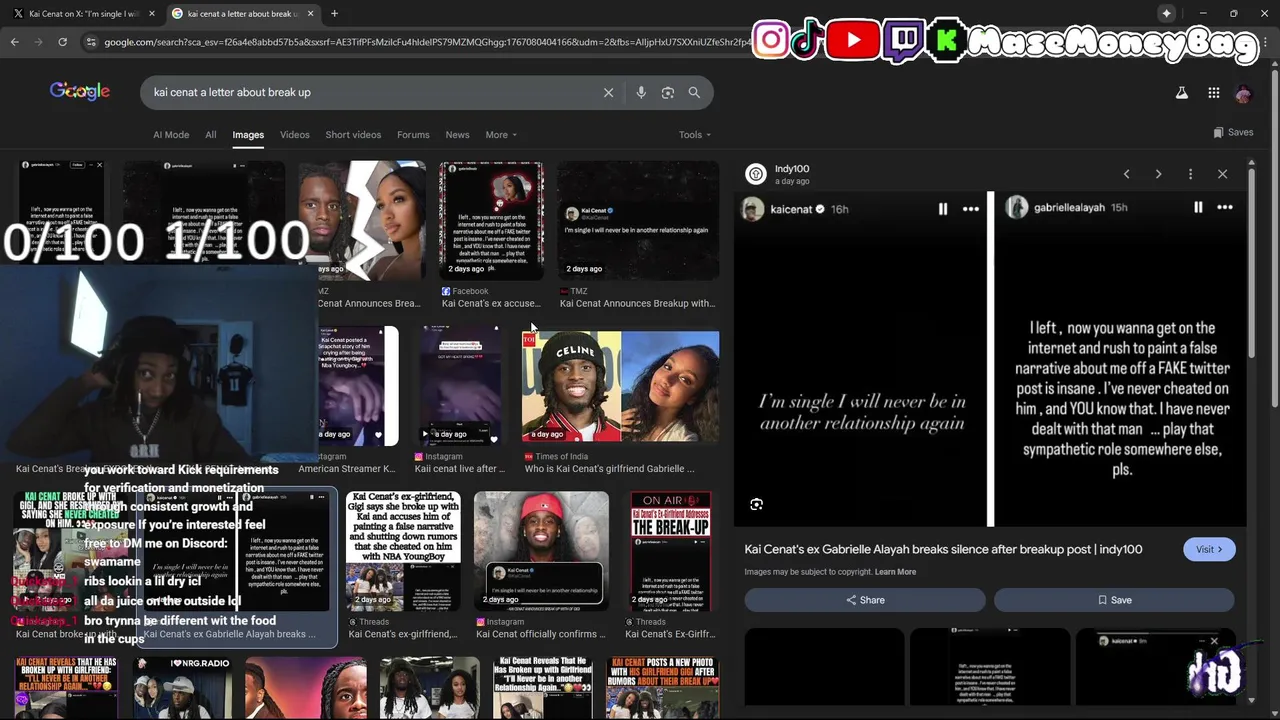Click the TikTok overlay icon

[x=808, y=40]
